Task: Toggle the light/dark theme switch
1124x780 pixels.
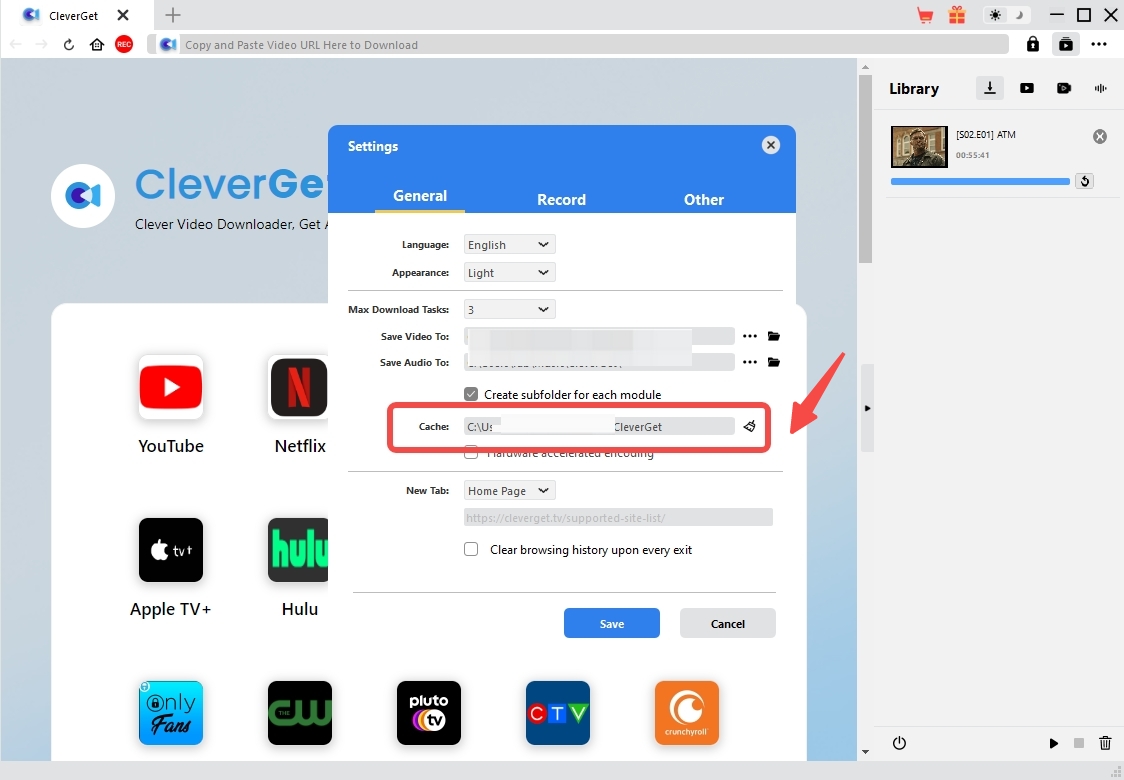Action: (x=1006, y=15)
